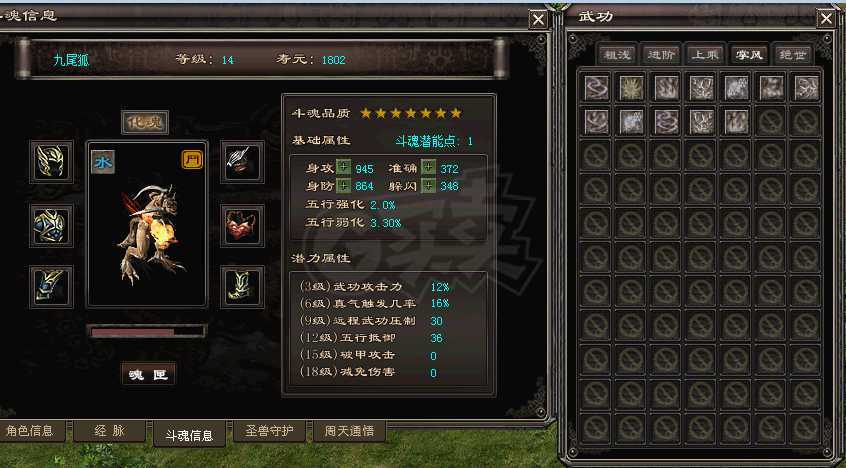The image size is (846, 468).
Task: Add a point to 身攻 with the plus button
Action: [x=343, y=168]
